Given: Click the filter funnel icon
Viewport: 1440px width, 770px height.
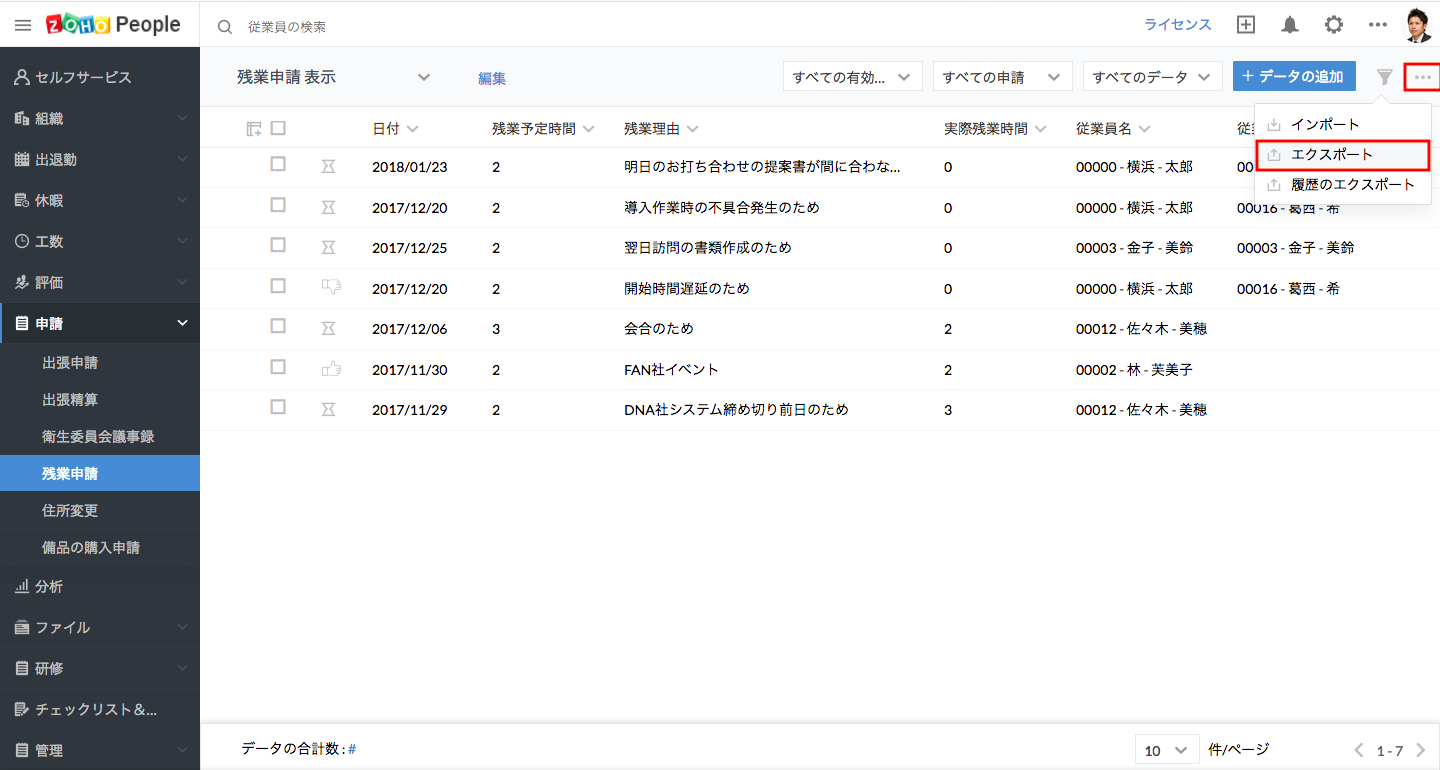Looking at the screenshot, I should 1384,77.
